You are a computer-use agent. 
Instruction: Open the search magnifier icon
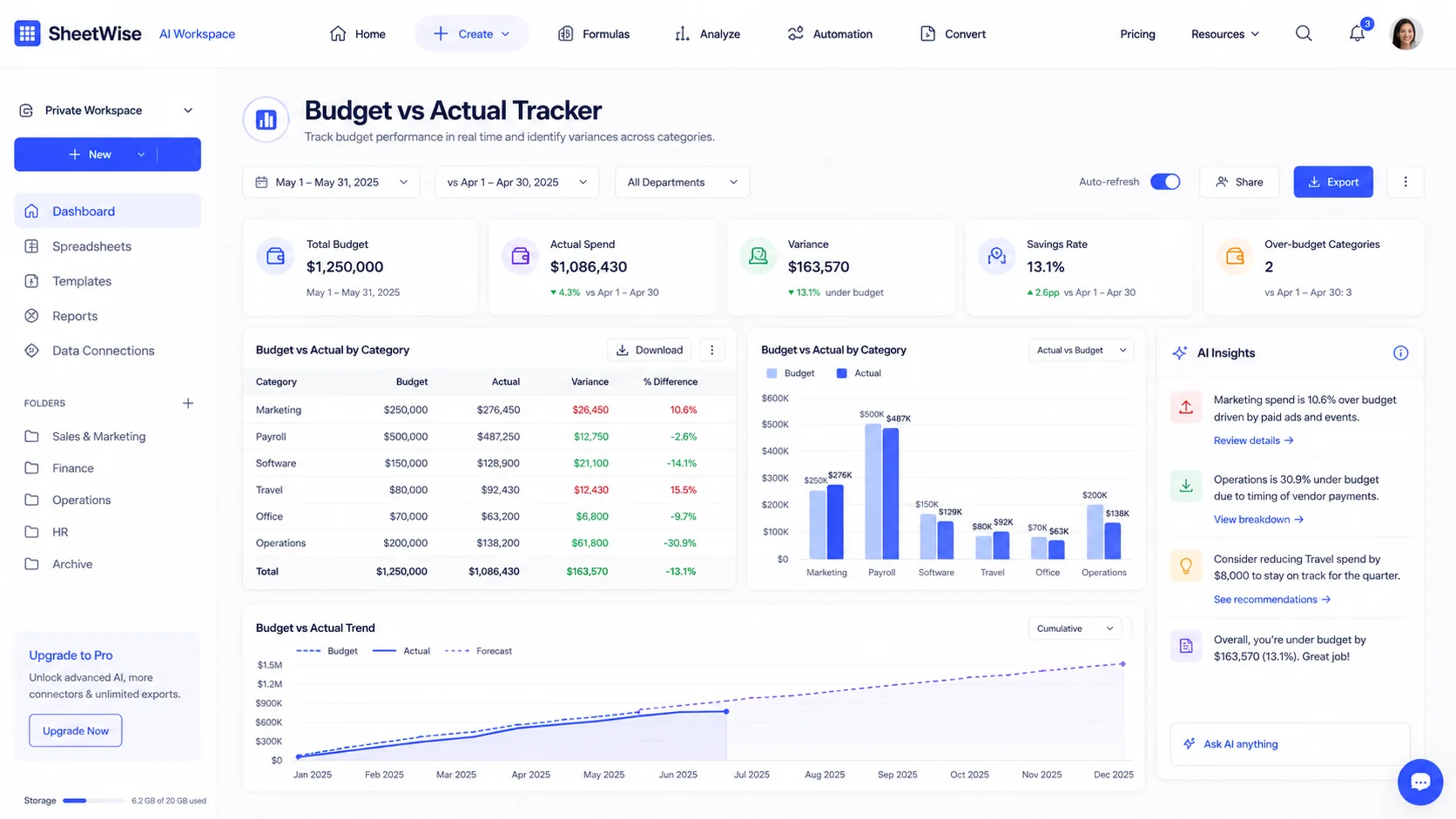tap(1304, 34)
